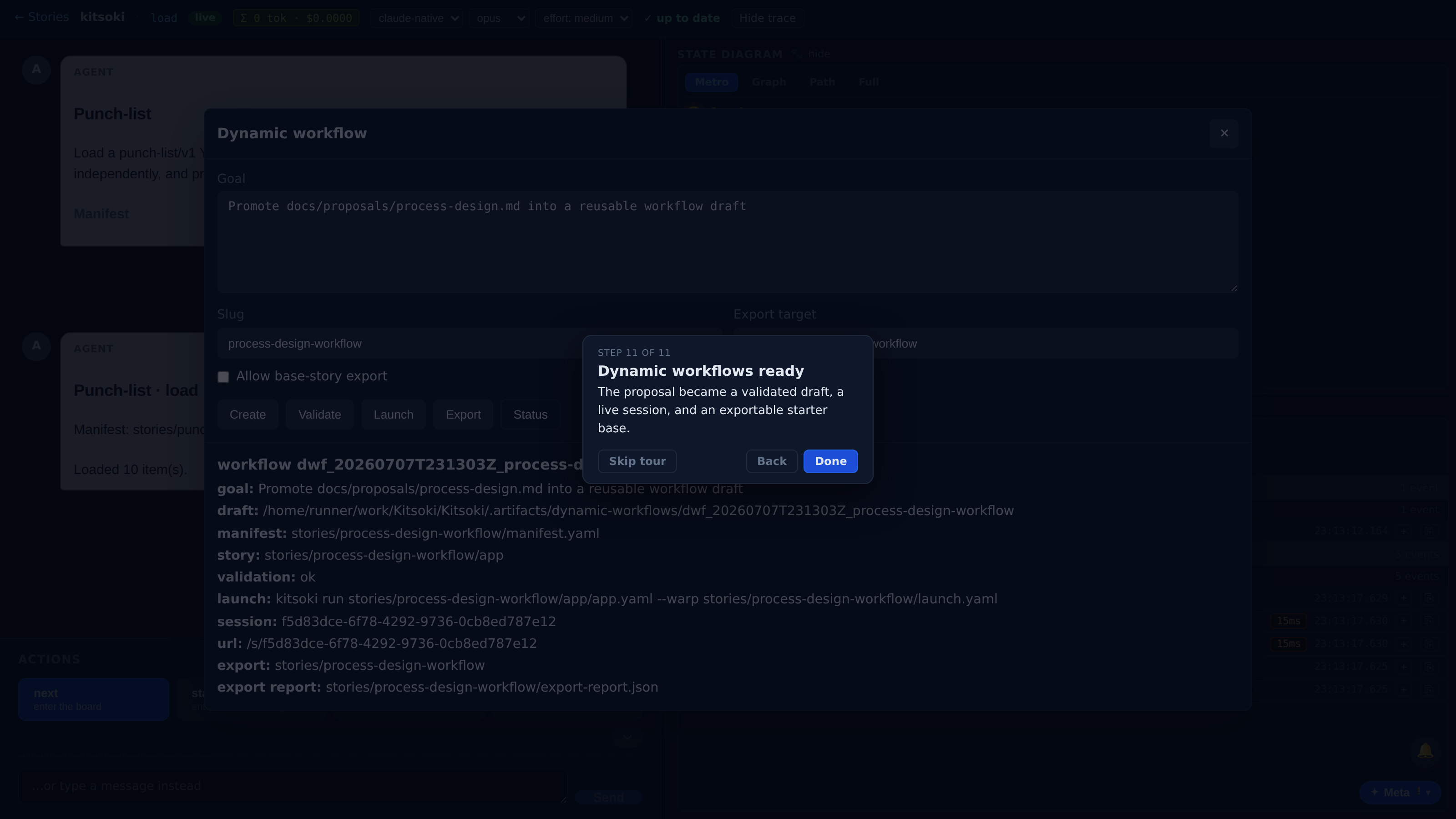Click the Create workflow button
The height and width of the screenshot is (819, 1456).
coord(248,415)
